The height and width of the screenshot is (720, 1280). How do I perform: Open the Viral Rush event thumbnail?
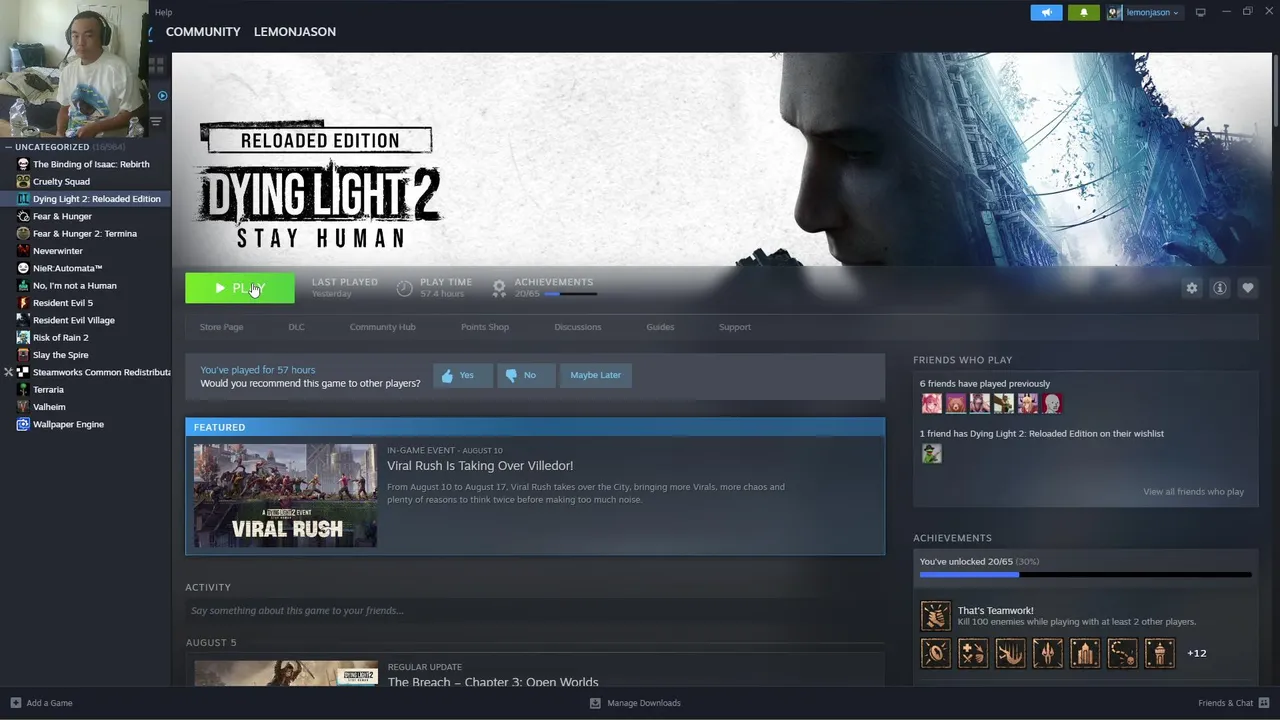click(285, 496)
